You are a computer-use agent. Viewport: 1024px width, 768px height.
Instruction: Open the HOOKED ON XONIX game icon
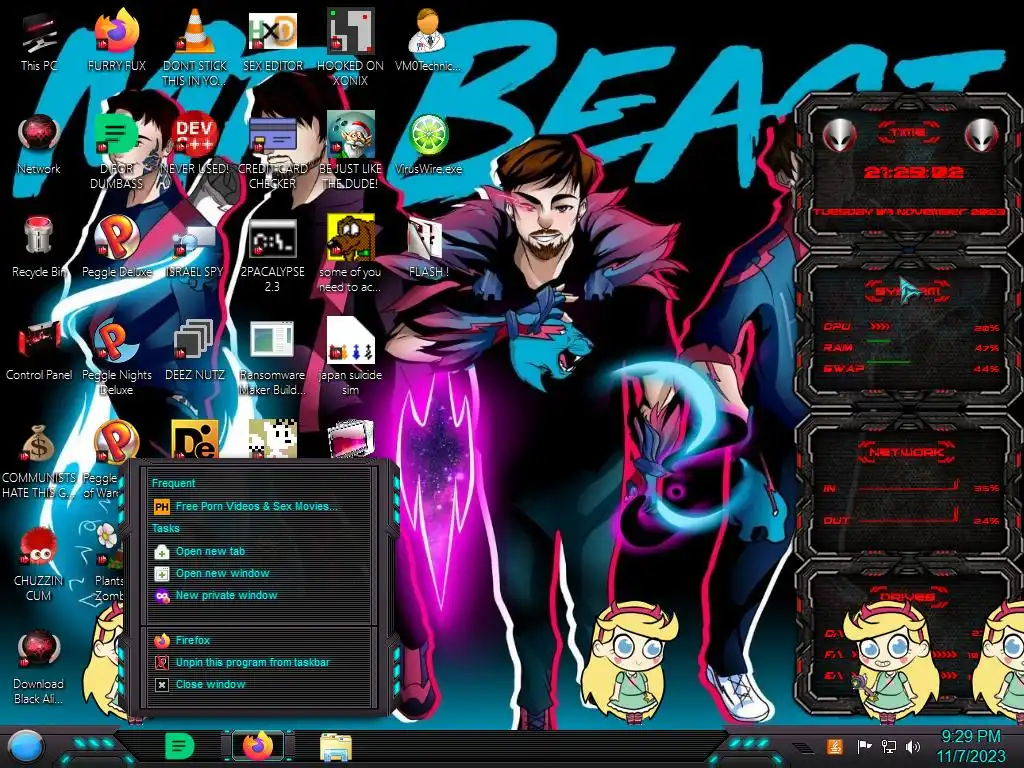[x=350, y=48]
